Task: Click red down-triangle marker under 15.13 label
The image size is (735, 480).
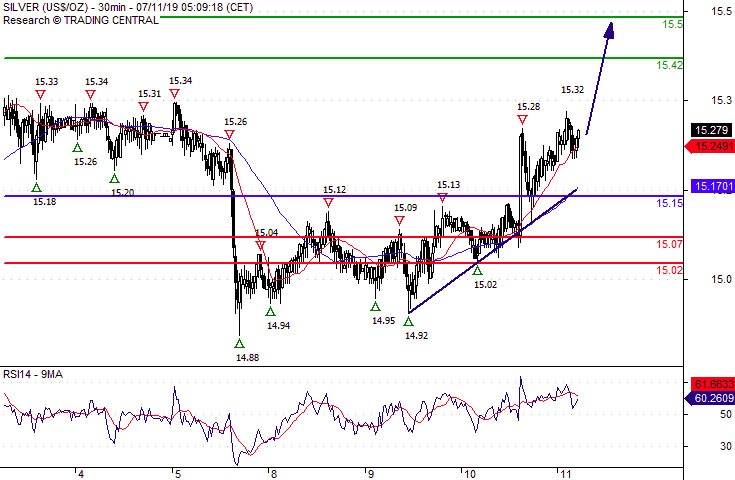Action: click(x=442, y=198)
